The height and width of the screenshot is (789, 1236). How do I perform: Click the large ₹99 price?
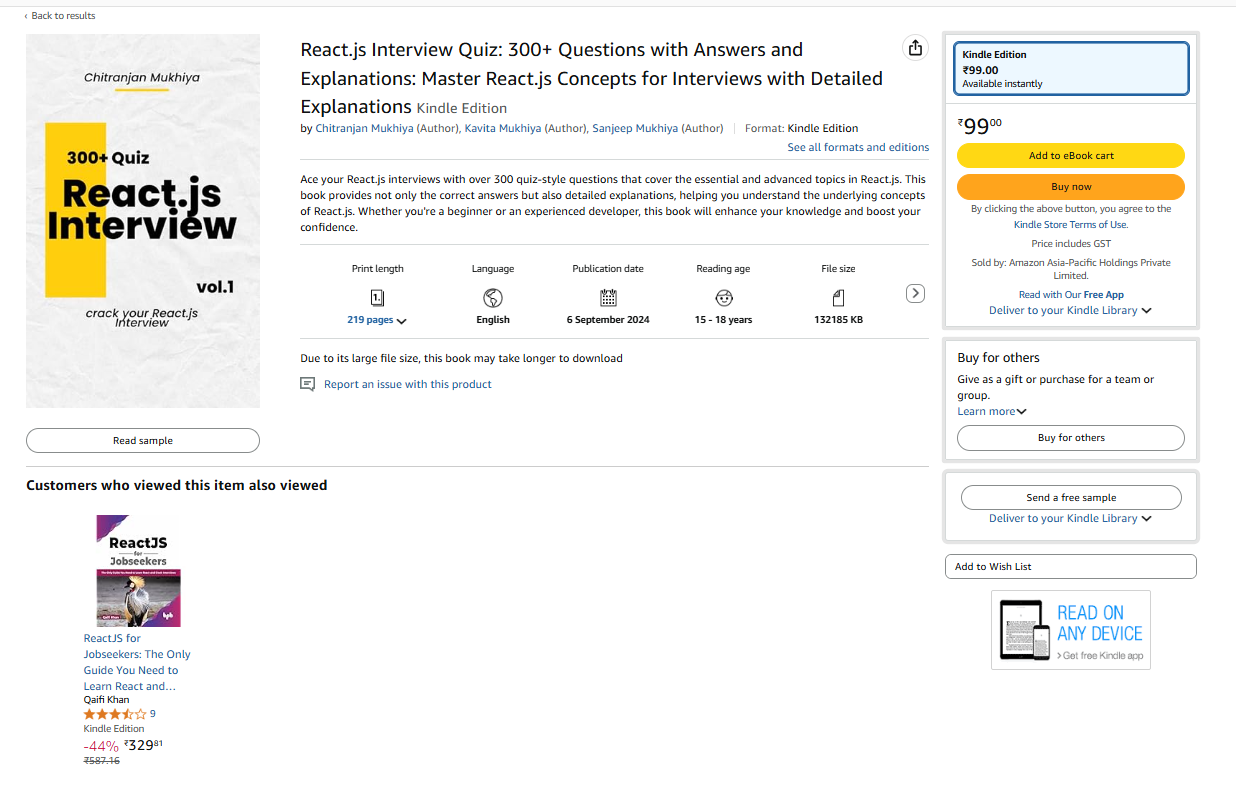[x=979, y=126]
